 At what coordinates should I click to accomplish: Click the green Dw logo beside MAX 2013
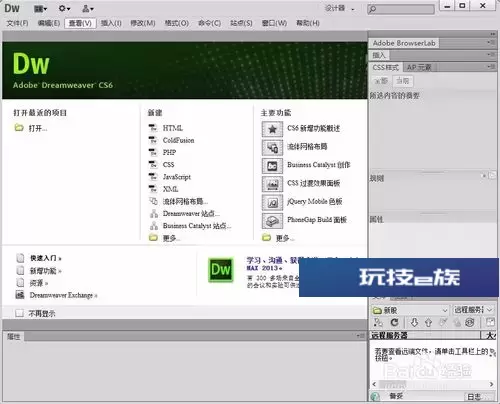pos(221,270)
